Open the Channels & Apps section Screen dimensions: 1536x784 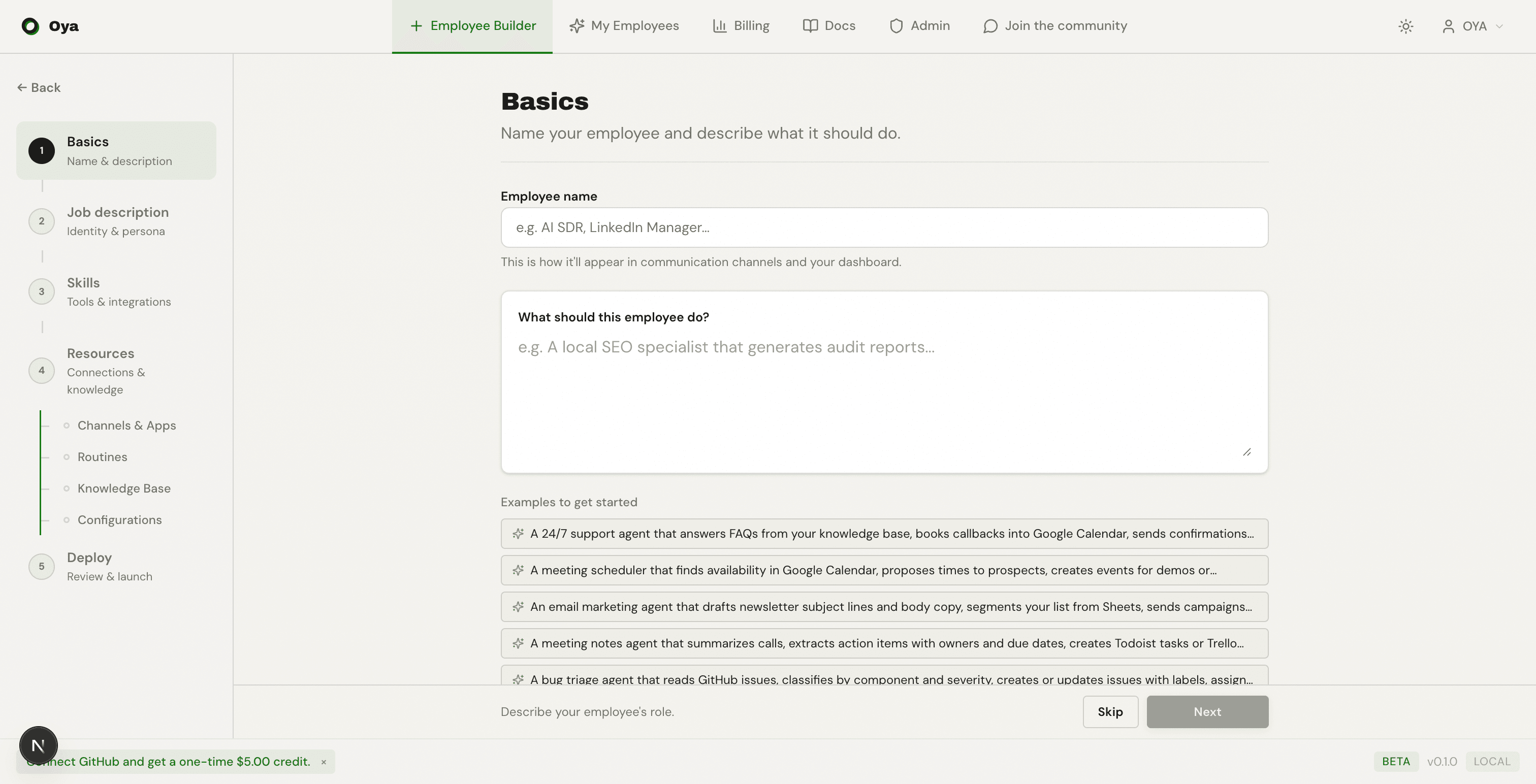126,425
